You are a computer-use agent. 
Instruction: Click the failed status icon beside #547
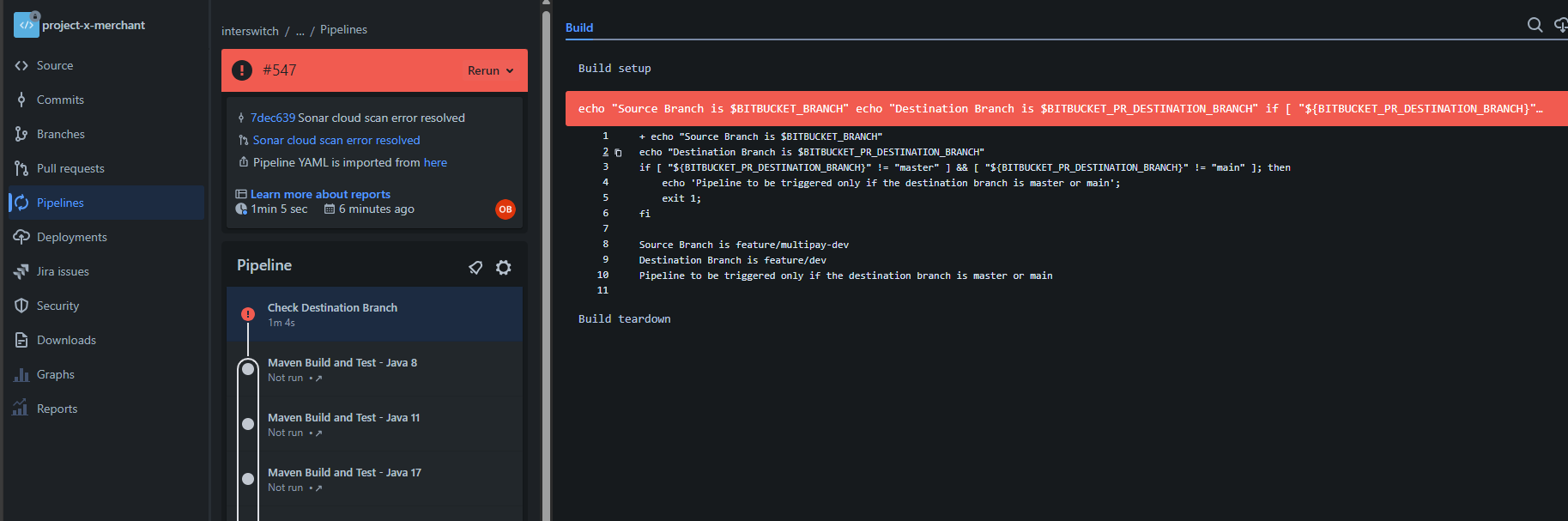click(242, 70)
